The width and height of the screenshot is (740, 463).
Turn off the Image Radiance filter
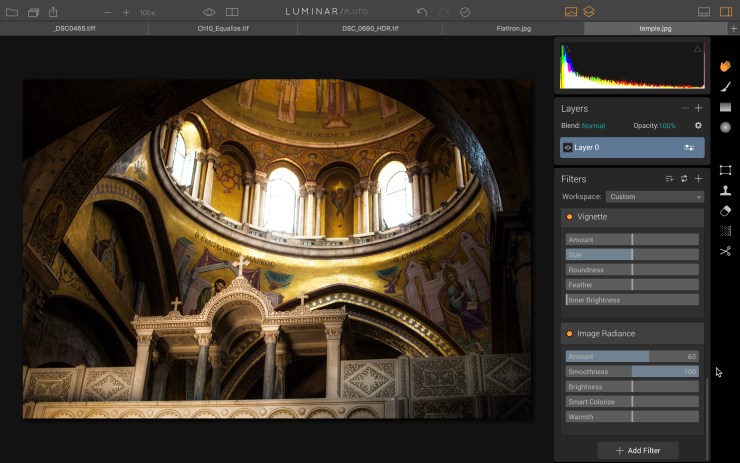569,333
